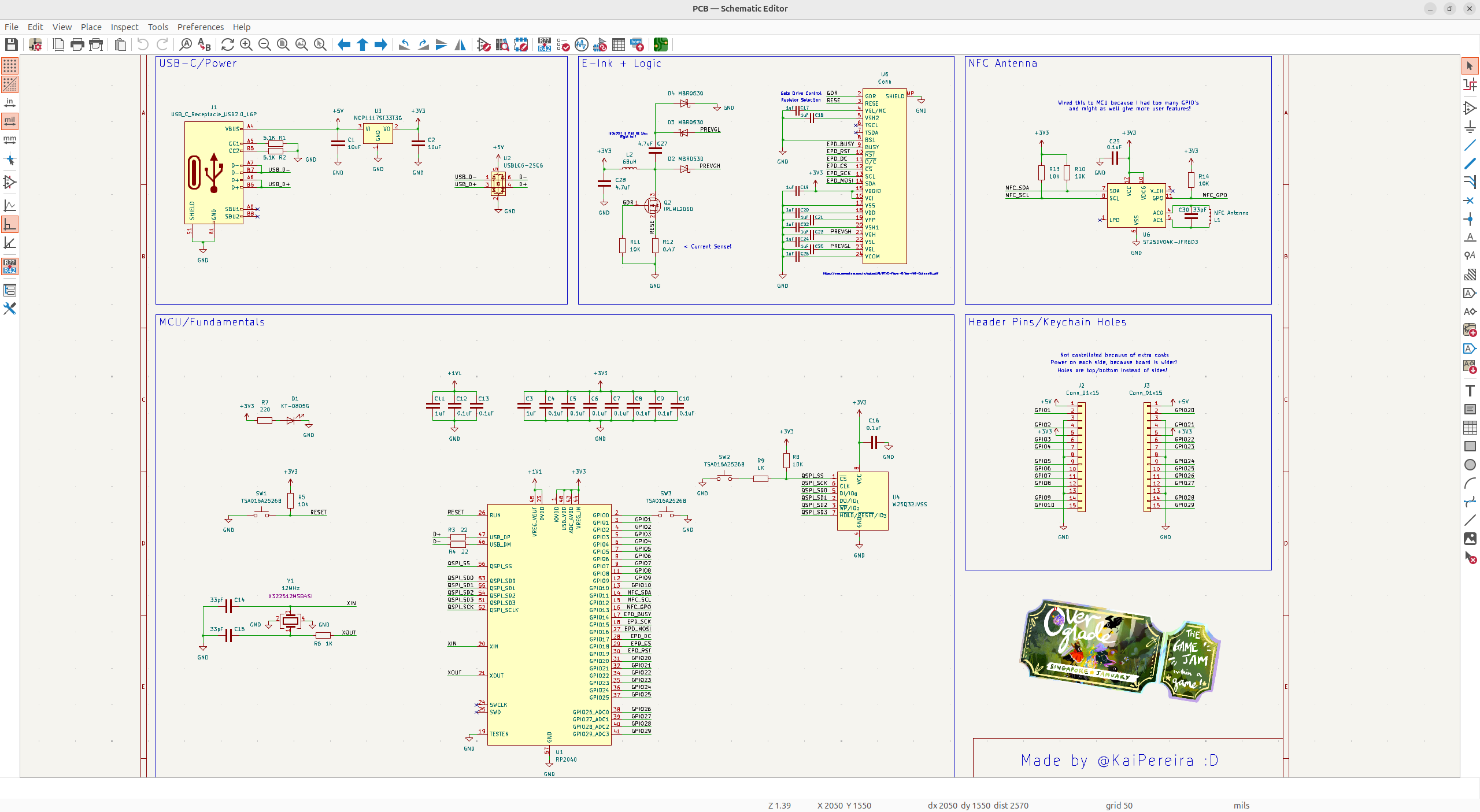Open the File menu
The image size is (1480, 812).
pyautogui.click(x=12, y=27)
